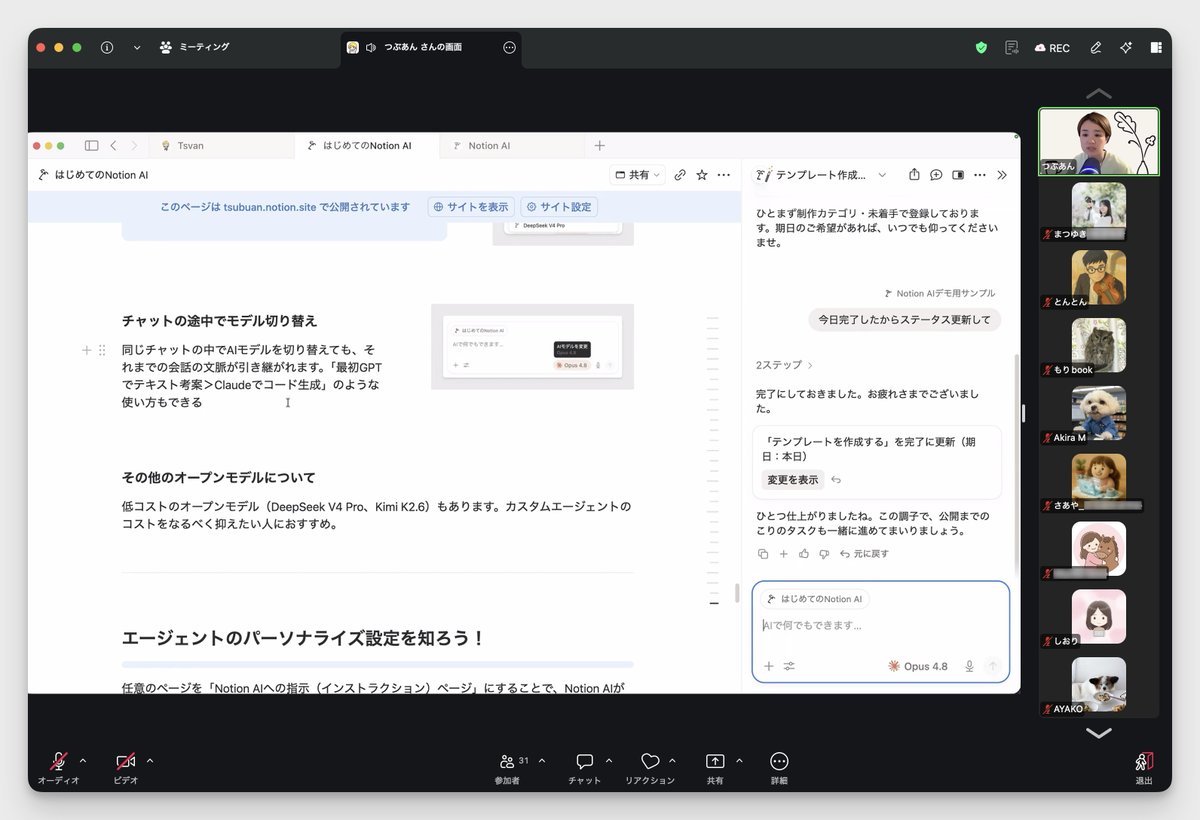
Task: Leave the meeting with 退出 button
Action: [1144, 768]
